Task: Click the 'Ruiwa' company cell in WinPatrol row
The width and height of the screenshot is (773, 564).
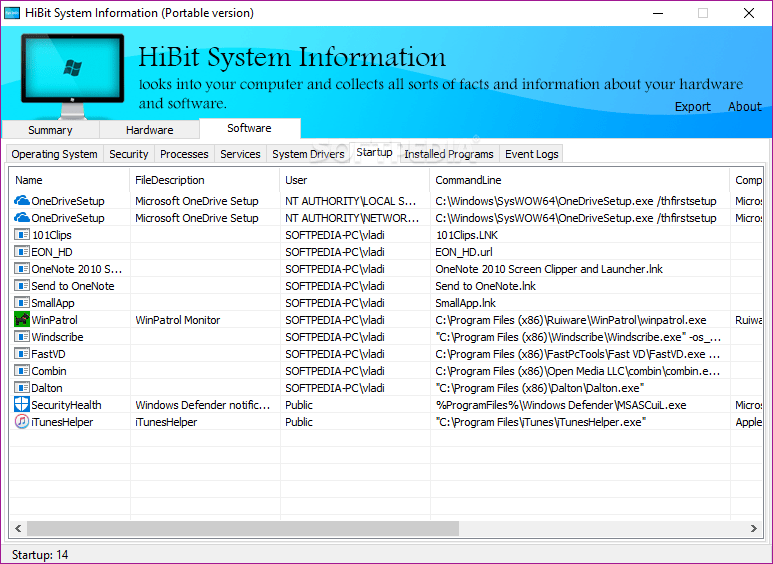Action: pyautogui.click(x=748, y=320)
